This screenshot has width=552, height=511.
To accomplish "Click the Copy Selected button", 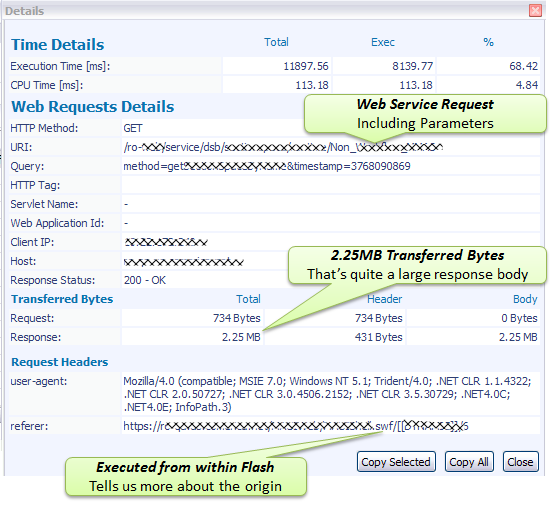I will pyautogui.click(x=396, y=461).
